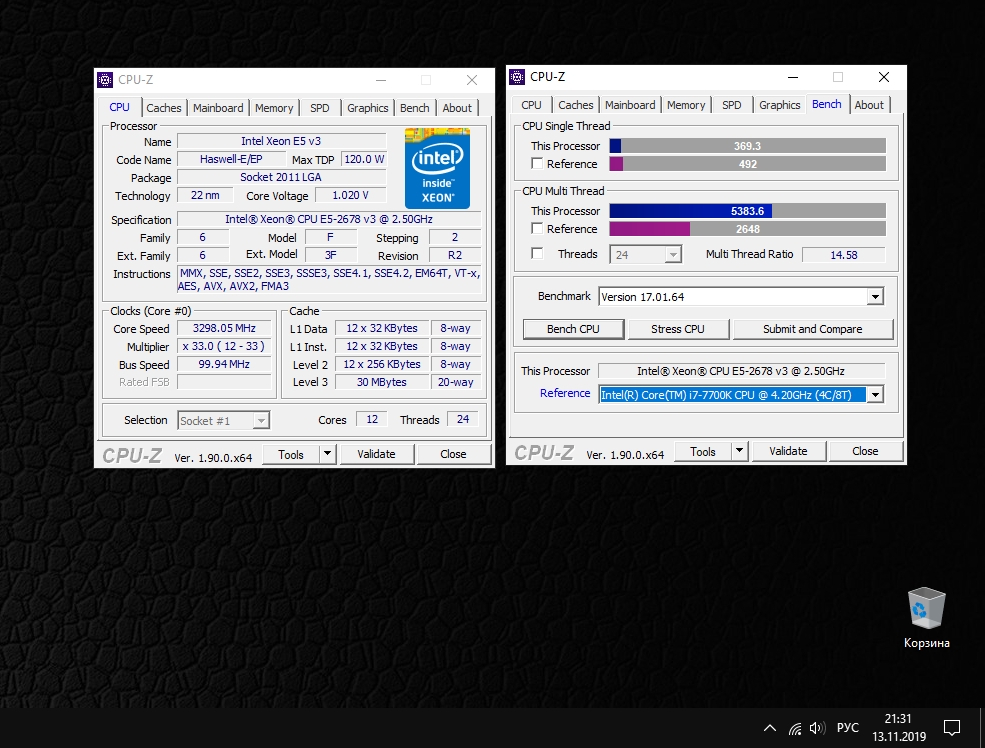Click Specification field Xeon E5-2678 v3
985x748 pixels.
tap(329, 219)
